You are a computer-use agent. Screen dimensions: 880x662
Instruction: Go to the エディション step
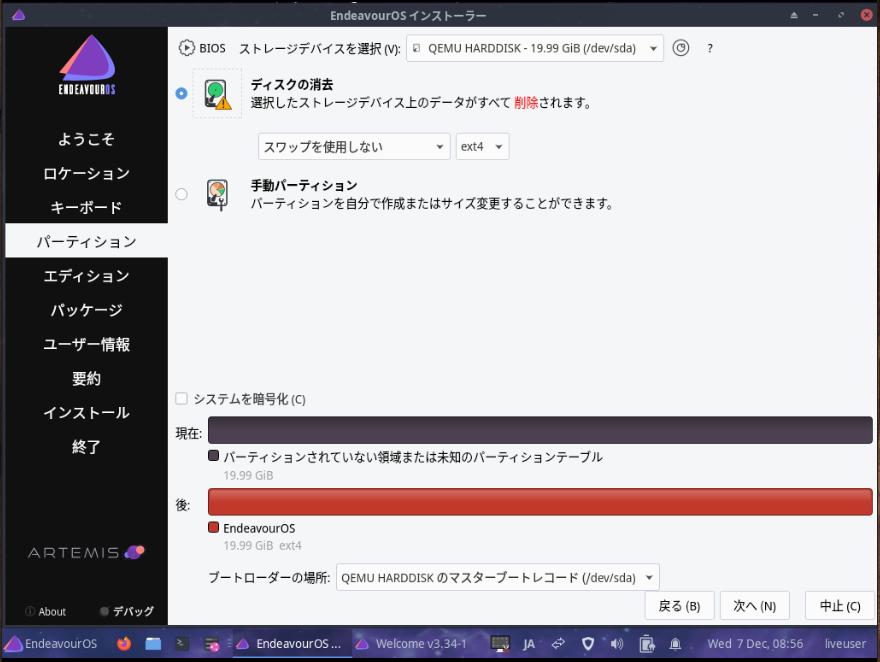(x=86, y=275)
